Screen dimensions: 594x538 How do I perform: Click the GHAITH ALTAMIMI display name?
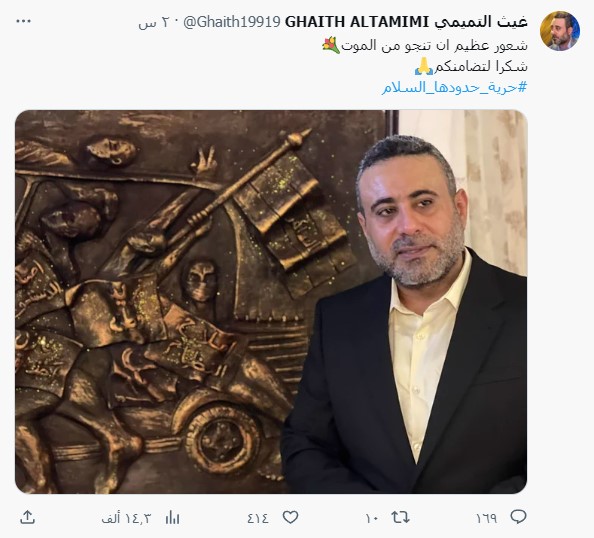pos(356,22)
